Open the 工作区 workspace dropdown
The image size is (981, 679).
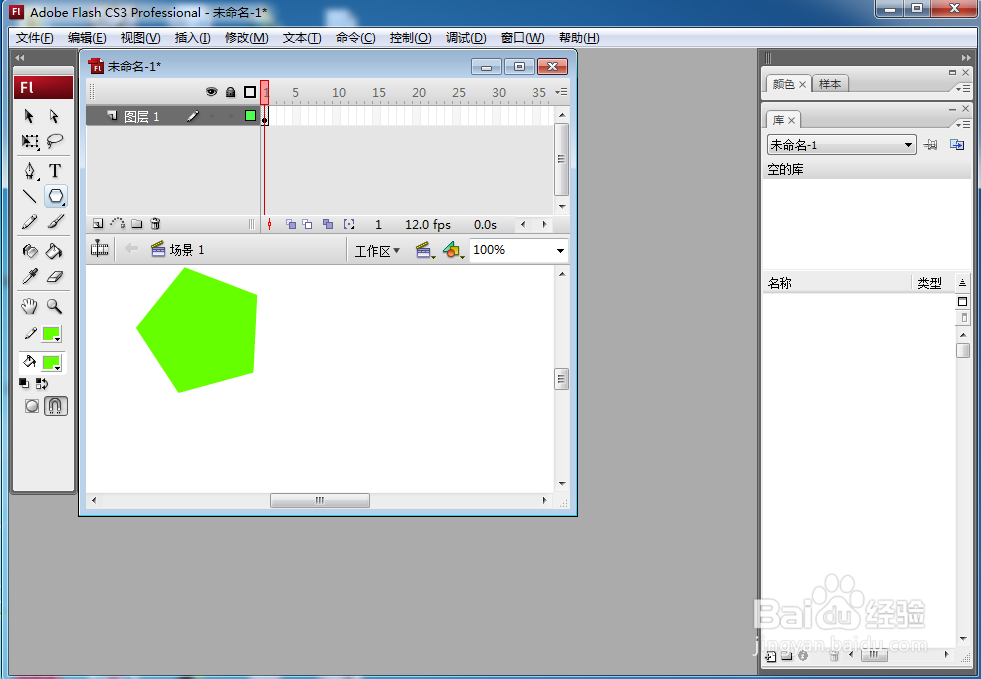click(377, 251)
